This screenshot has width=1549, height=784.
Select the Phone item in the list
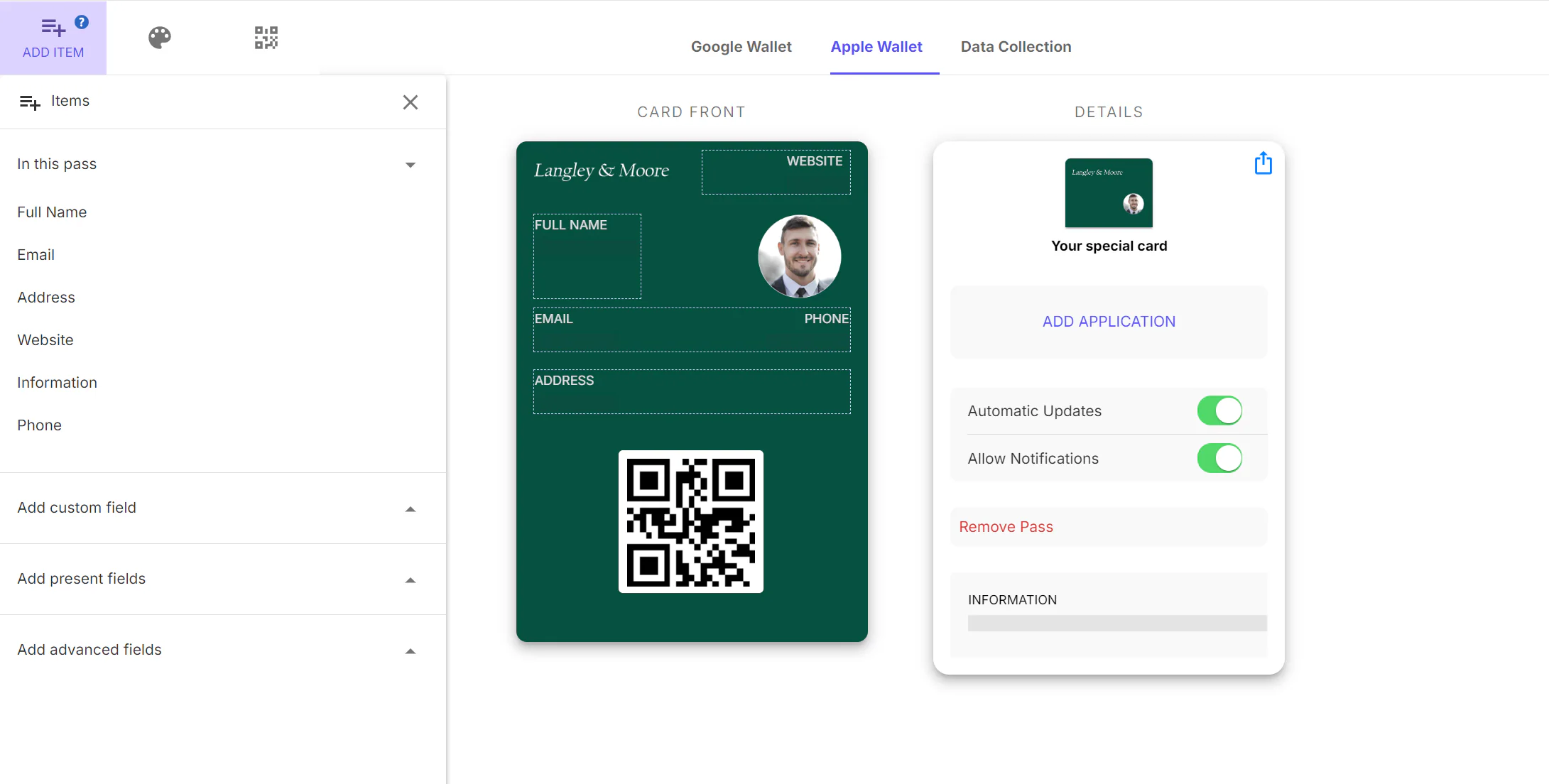point(39,425)
